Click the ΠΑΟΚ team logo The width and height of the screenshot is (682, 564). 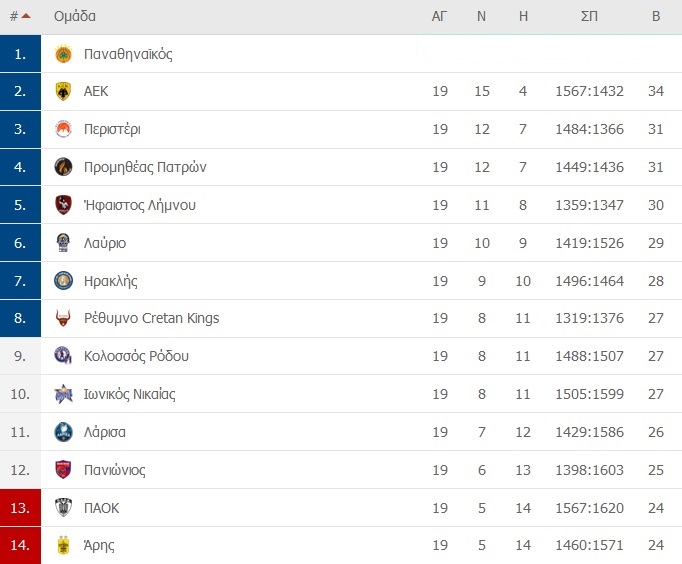coord(64,508)
